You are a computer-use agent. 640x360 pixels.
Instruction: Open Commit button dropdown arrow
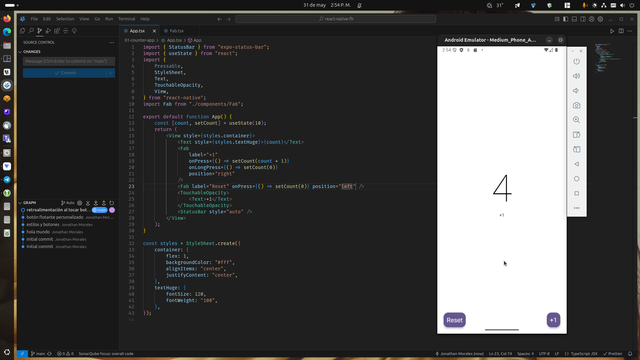tap(110, 73)
